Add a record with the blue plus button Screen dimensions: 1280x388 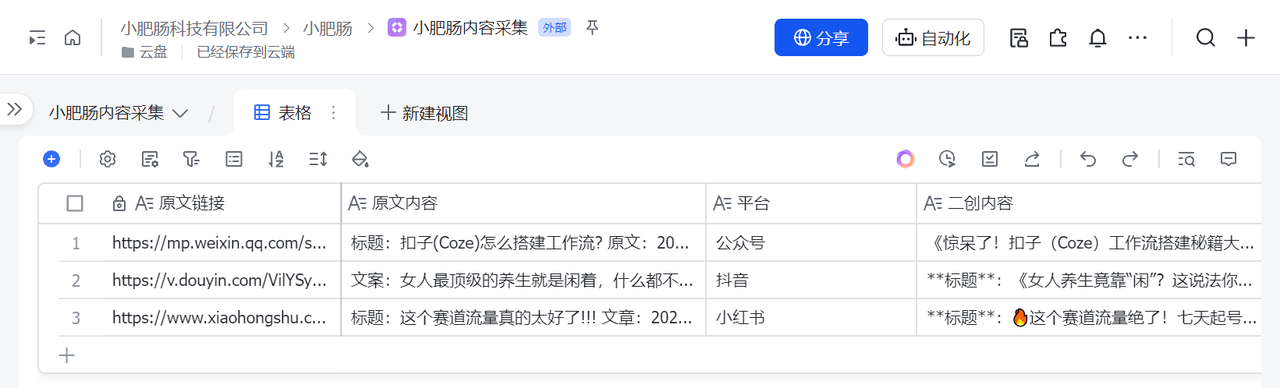52,159
